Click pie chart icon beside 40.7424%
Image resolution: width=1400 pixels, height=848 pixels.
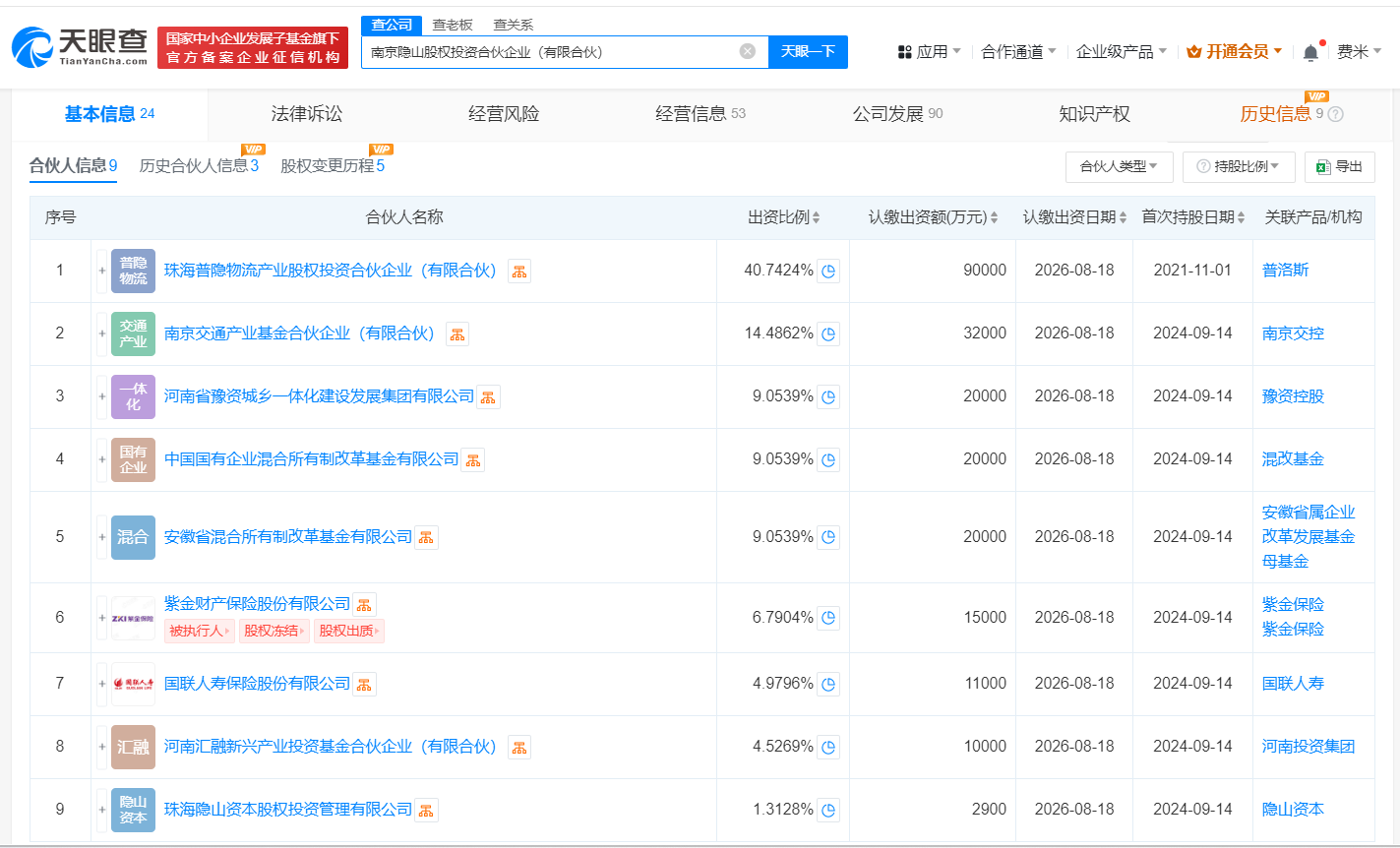point(828,271)
